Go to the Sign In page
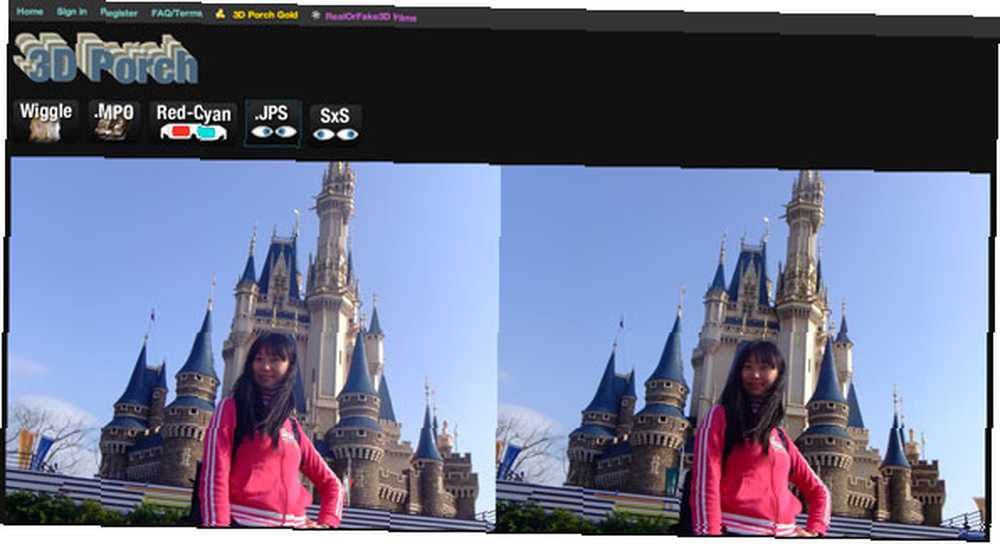1000x544 pixels. click(71, 12)
